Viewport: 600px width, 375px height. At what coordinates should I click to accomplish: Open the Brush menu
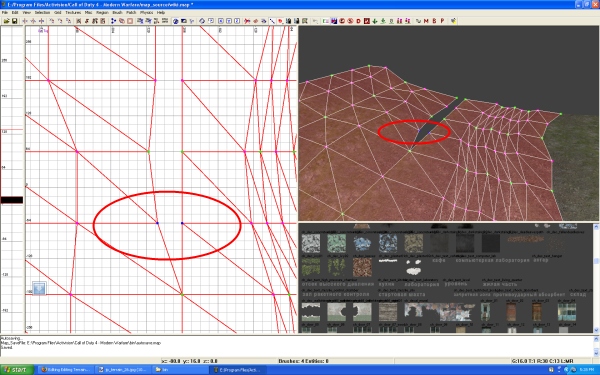117,12
